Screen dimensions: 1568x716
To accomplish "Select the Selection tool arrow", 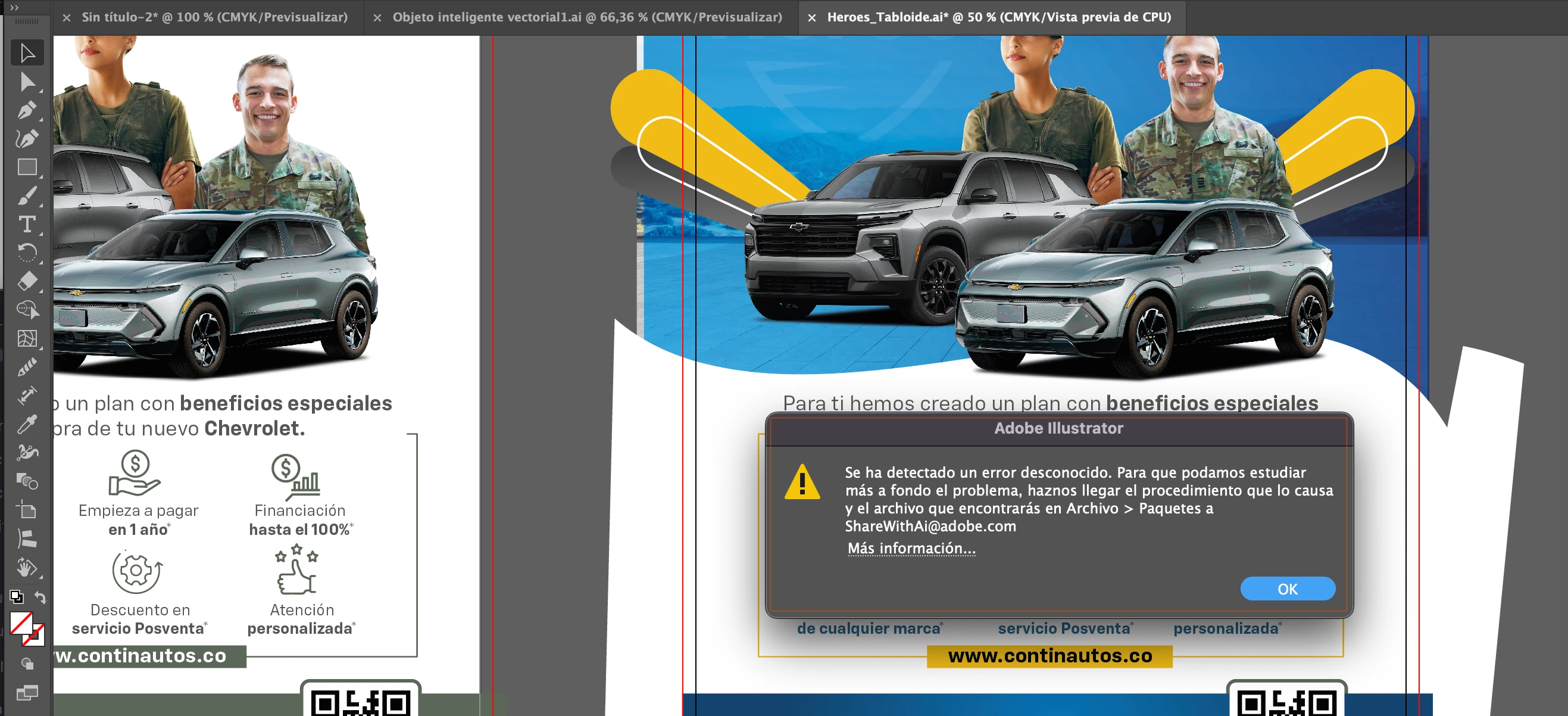I will click(27, 53).
